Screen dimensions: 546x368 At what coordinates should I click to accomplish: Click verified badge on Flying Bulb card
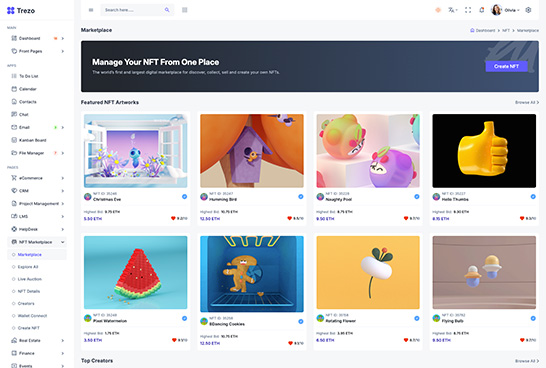tap(533, 318)
